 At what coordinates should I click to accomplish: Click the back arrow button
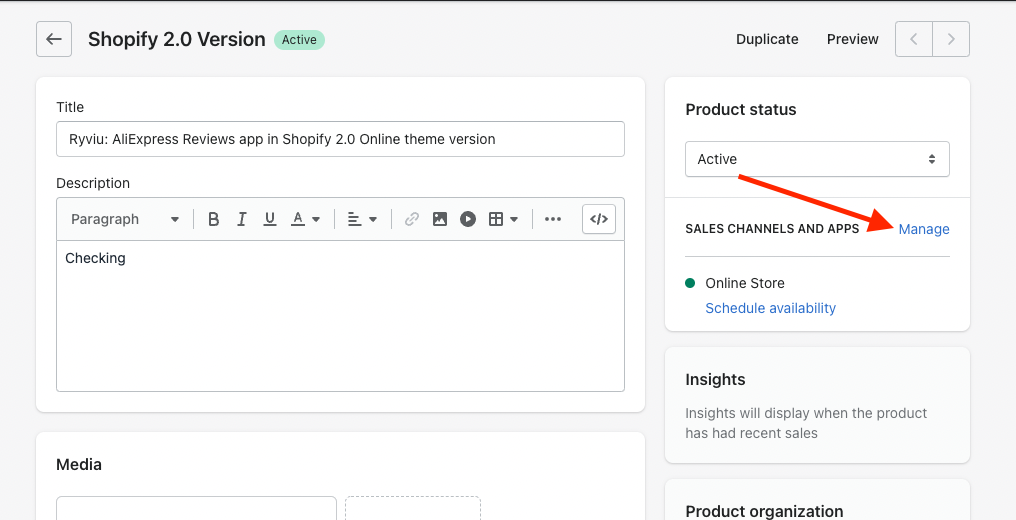point(54,40)
